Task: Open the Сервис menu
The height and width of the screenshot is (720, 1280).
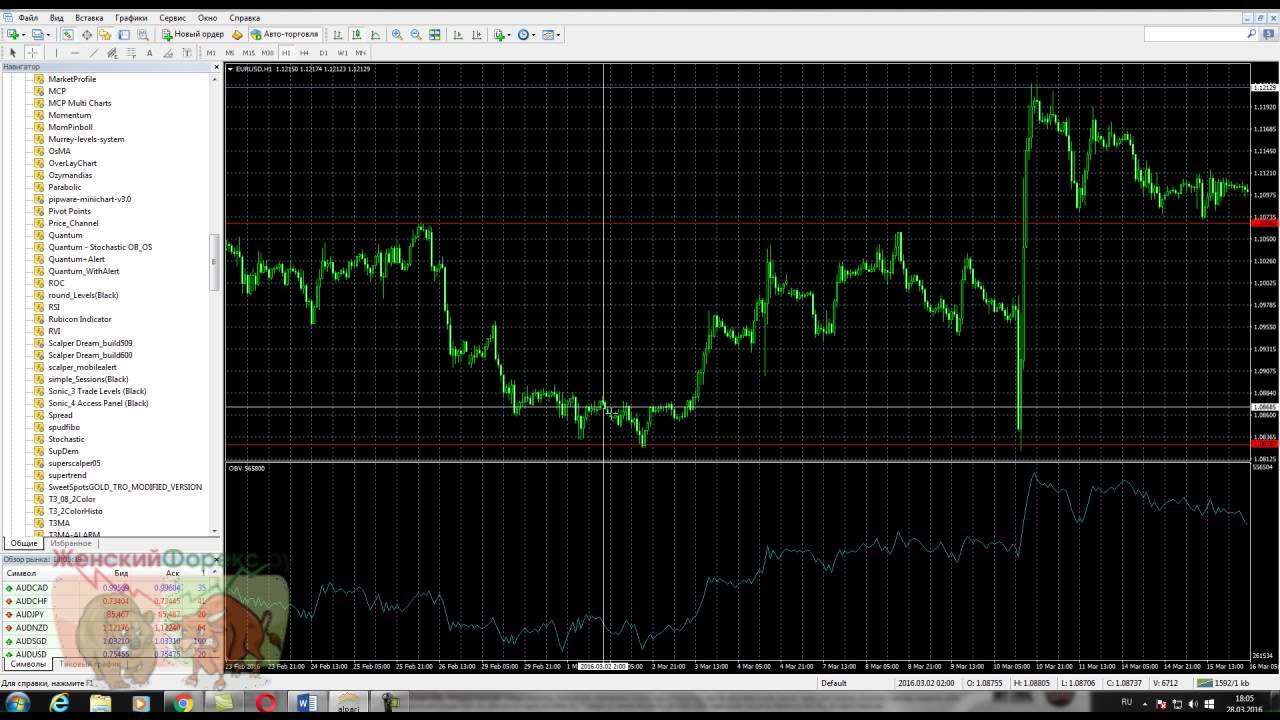Action: [x=172, y=18]
